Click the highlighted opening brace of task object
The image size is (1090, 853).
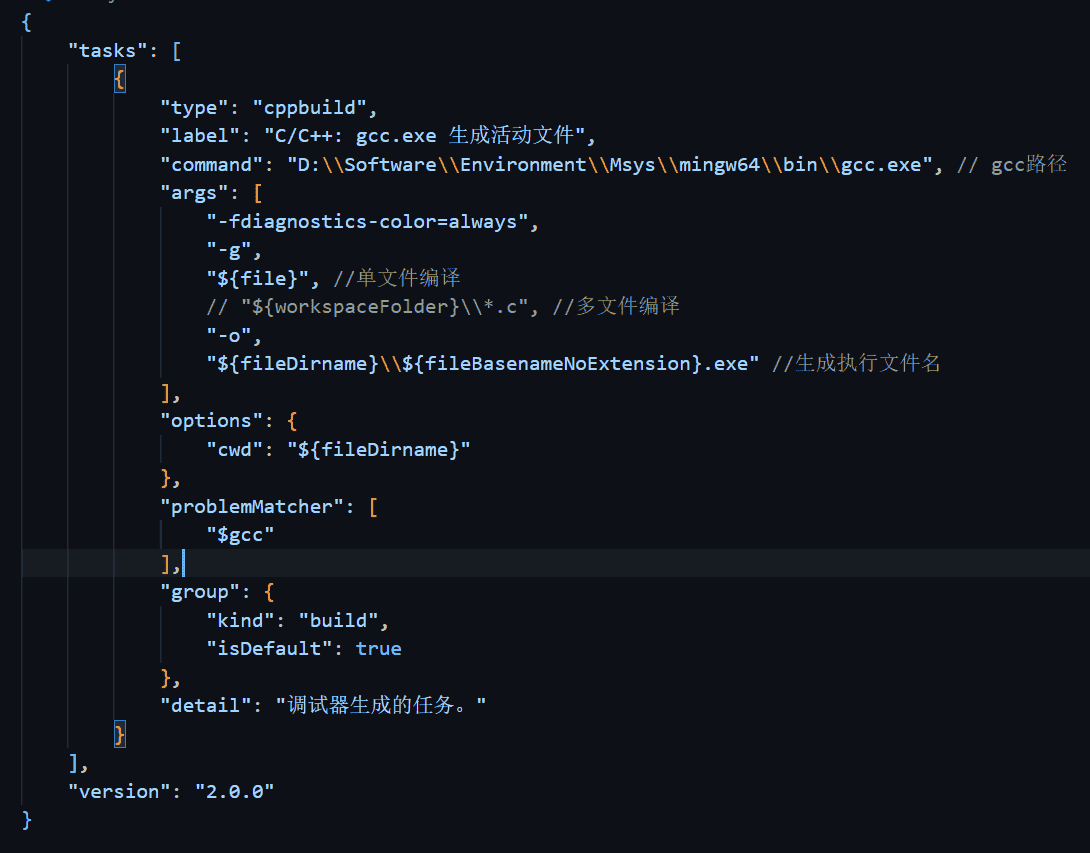(120, 79)
